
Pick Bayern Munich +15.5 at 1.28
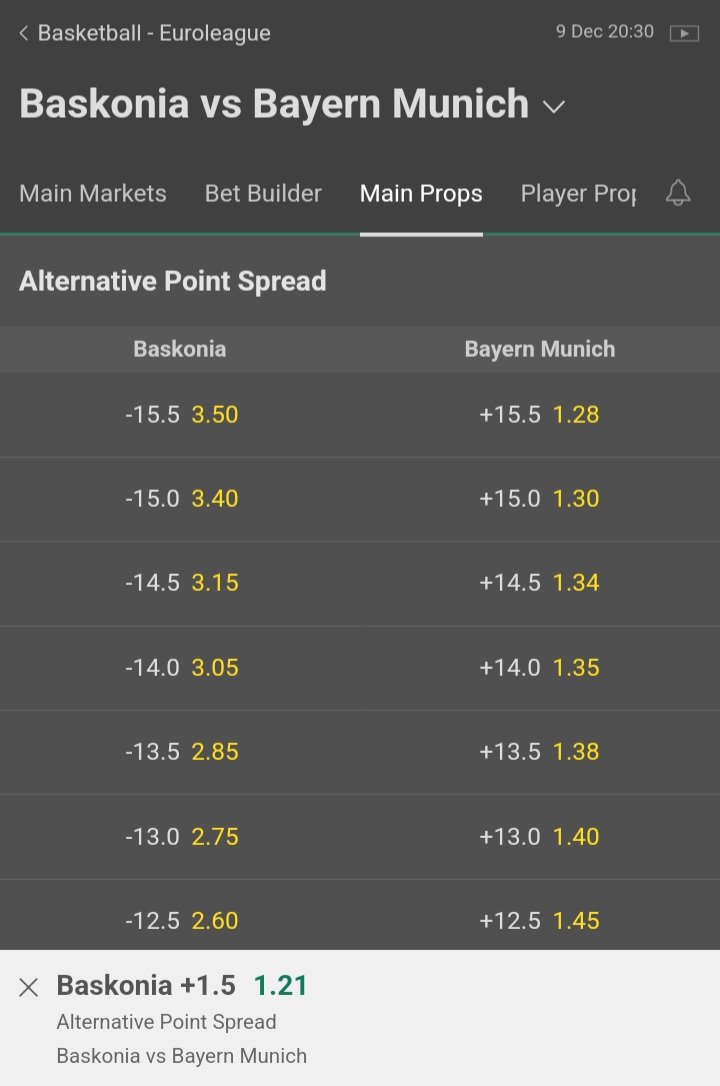540,415
